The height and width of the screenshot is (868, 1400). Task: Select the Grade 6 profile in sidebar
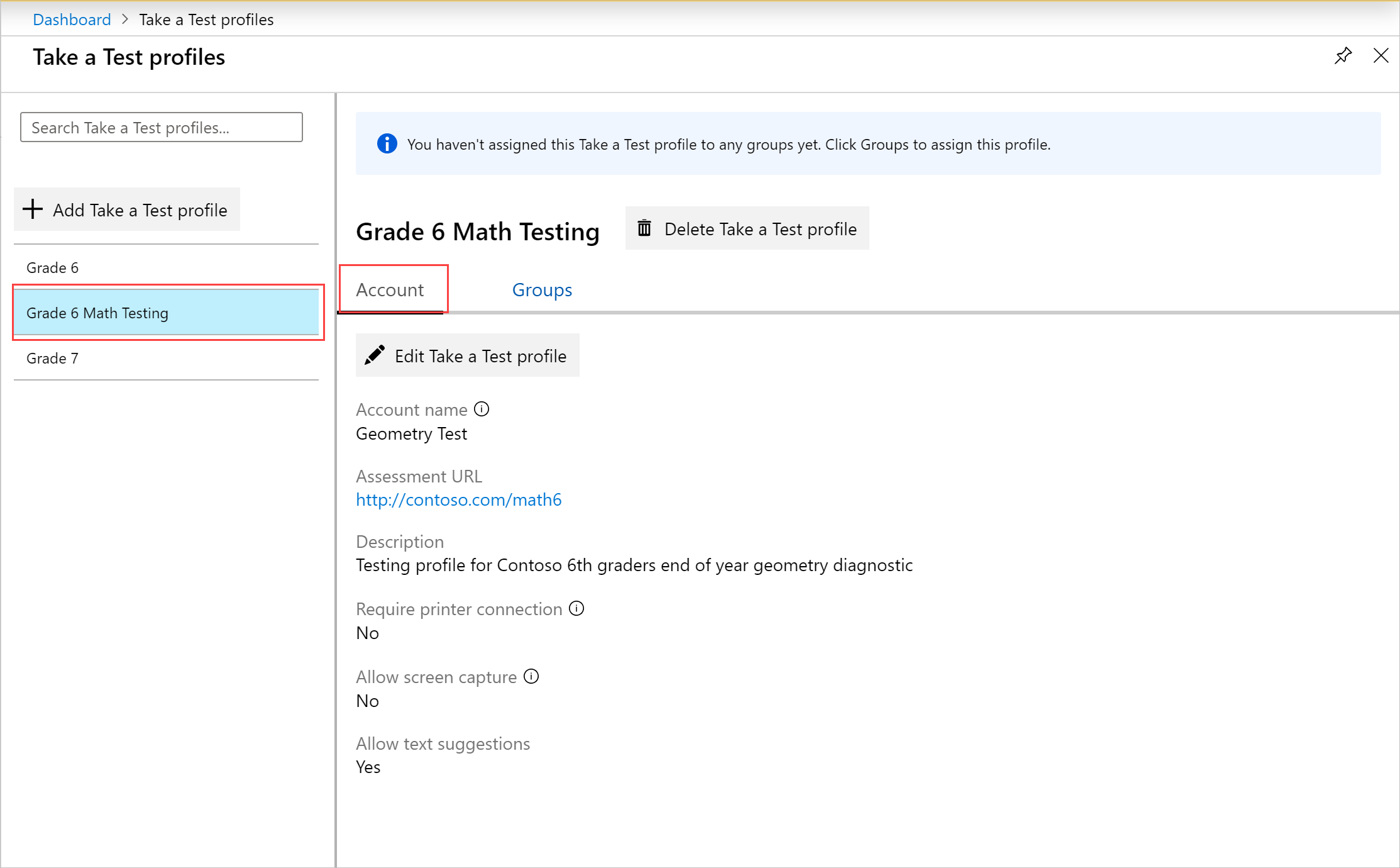point(53,267)
